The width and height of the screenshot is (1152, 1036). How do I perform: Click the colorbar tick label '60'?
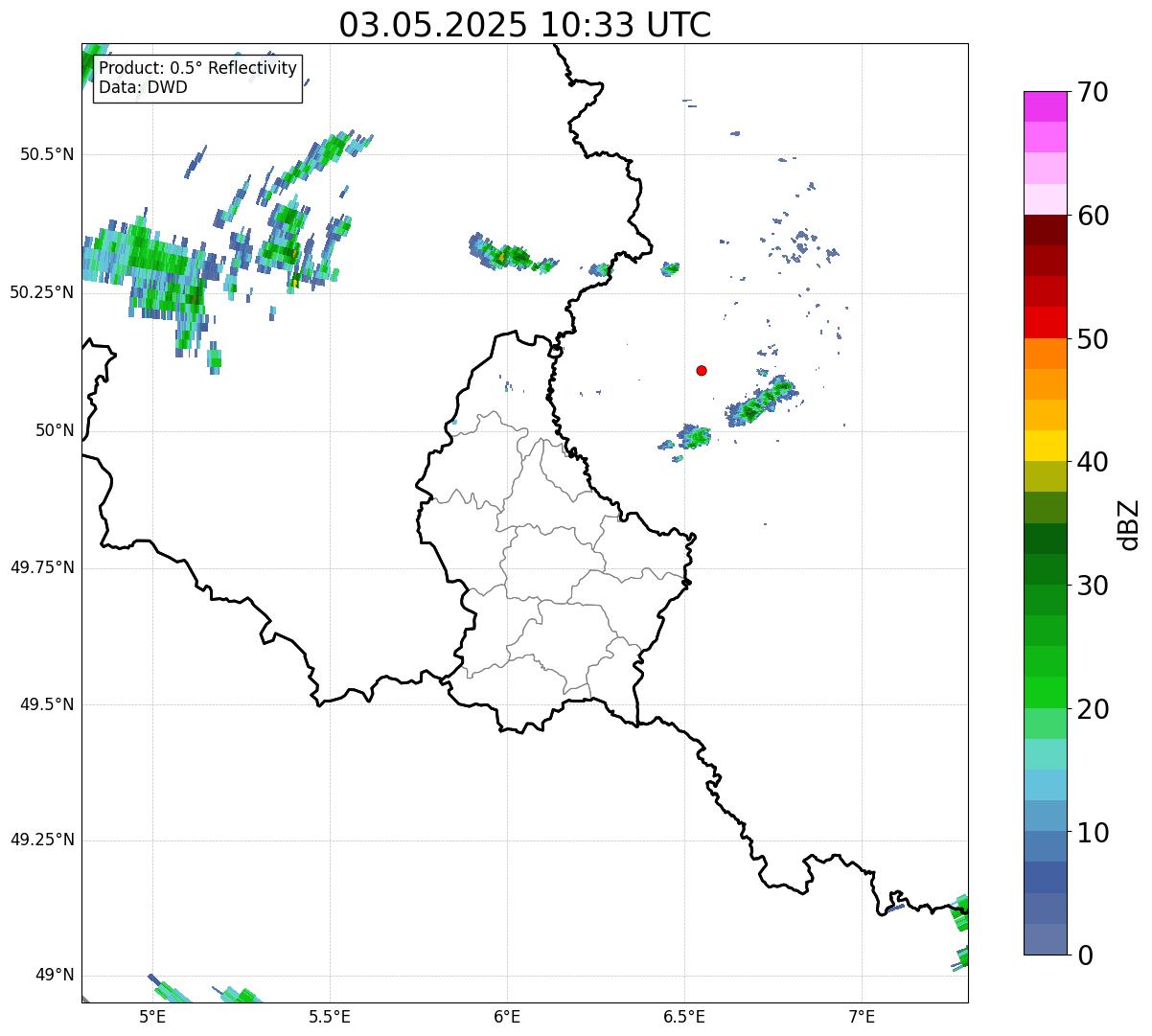[1093, 216]
